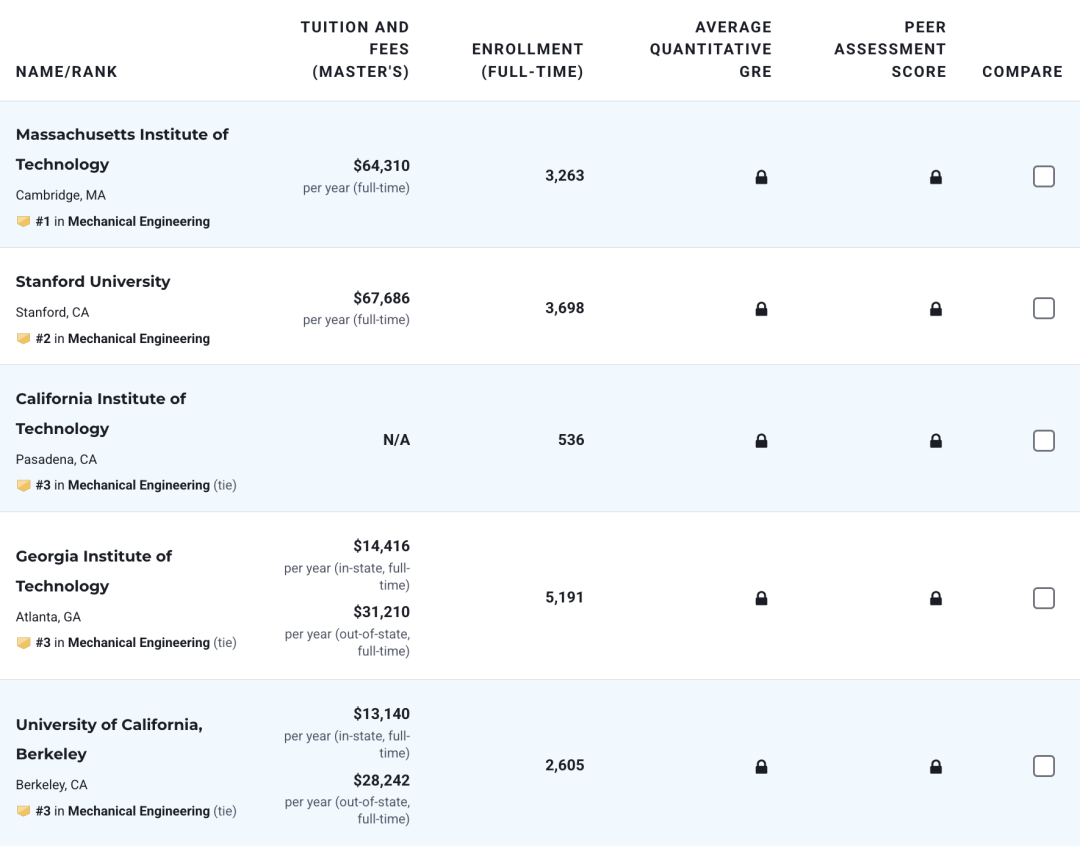This screenshot has width=1080, height=846.
Task: Click Georgia Tech's locked Average Quantitative GRE icon
Action: point(761,598)
